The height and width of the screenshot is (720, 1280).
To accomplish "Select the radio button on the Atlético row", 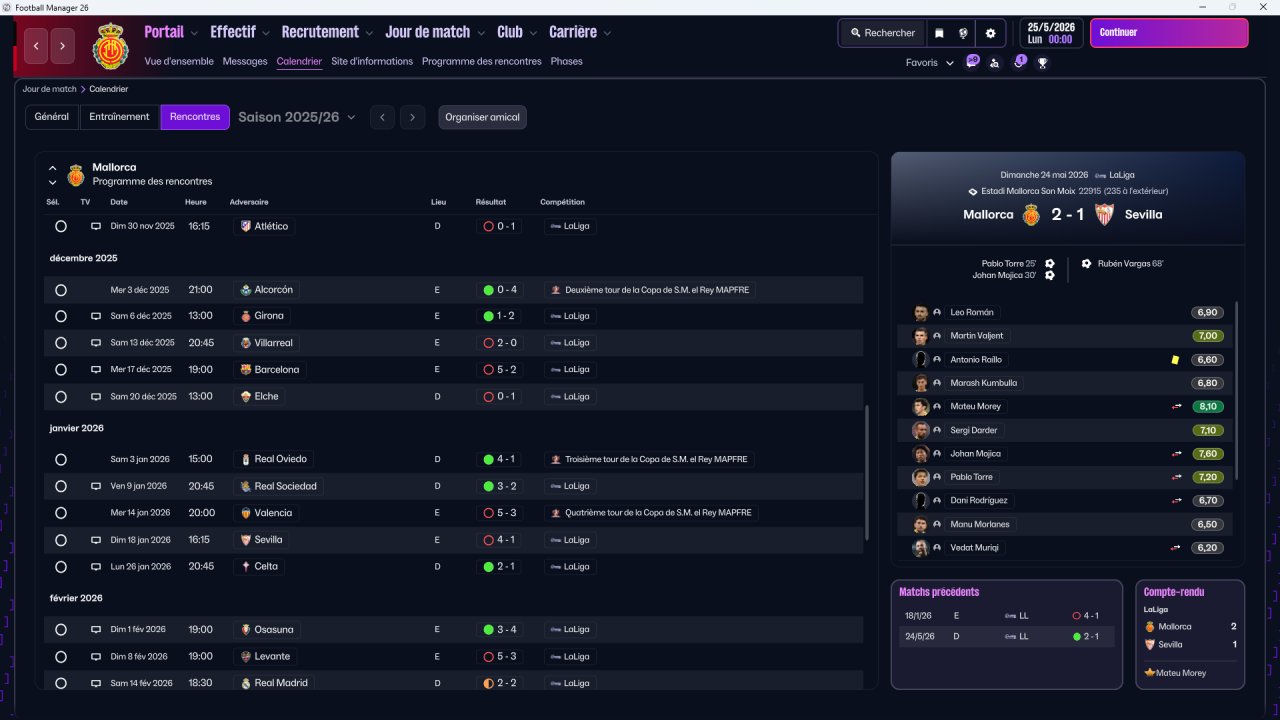I will [x=61, y=227].
